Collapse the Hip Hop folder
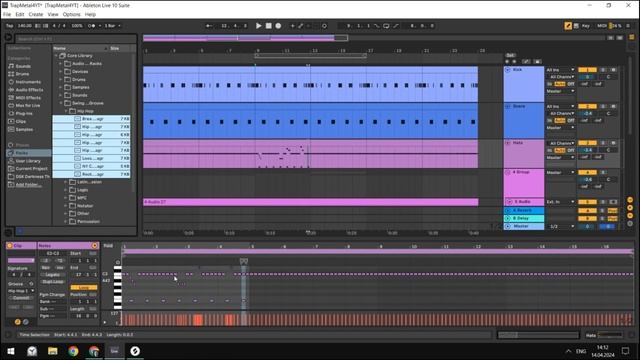This screenshot has width=640, height=360. [x=66, y=111]
